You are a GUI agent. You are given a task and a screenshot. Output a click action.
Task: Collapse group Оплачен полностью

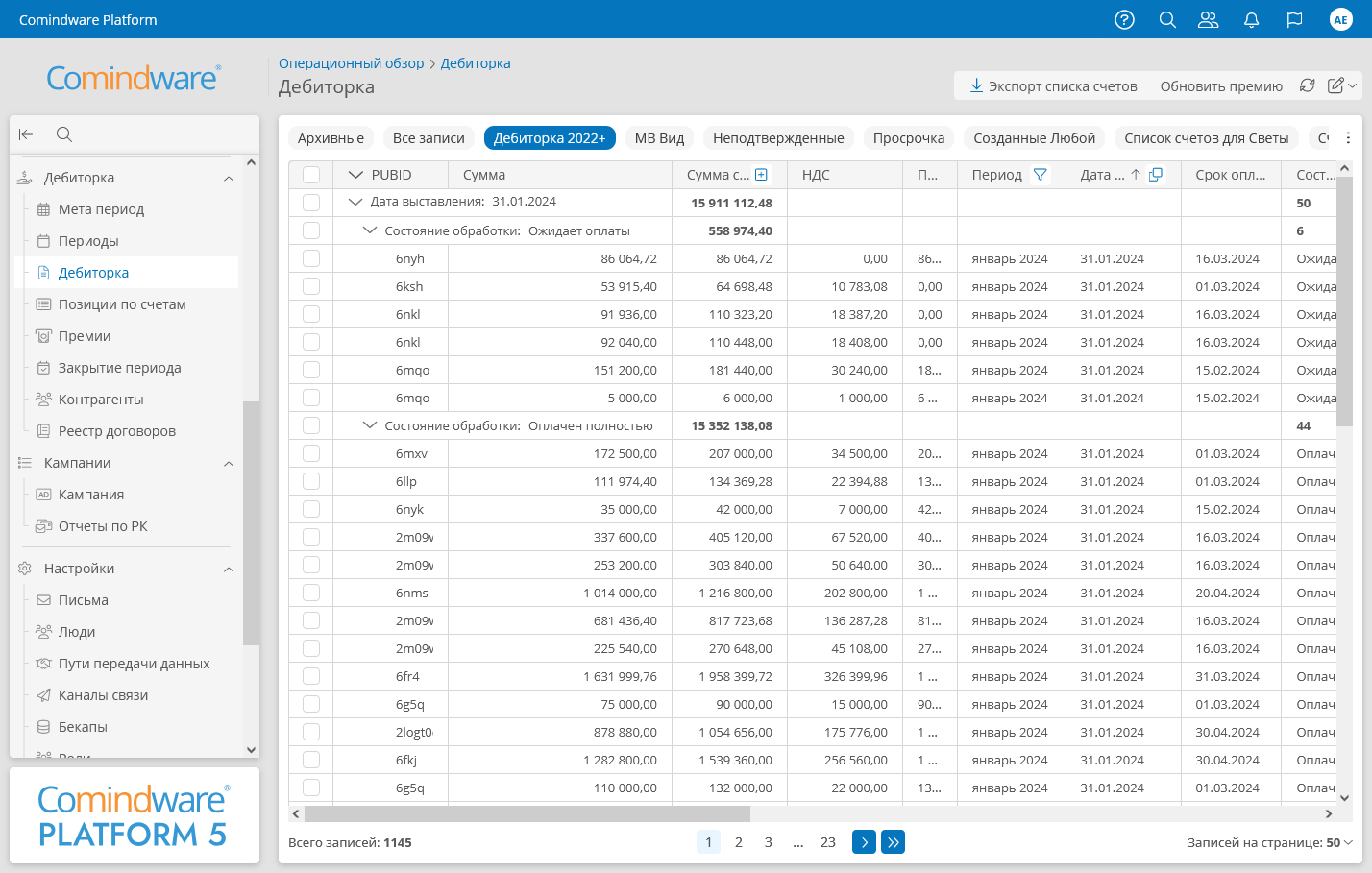[369, 425]
